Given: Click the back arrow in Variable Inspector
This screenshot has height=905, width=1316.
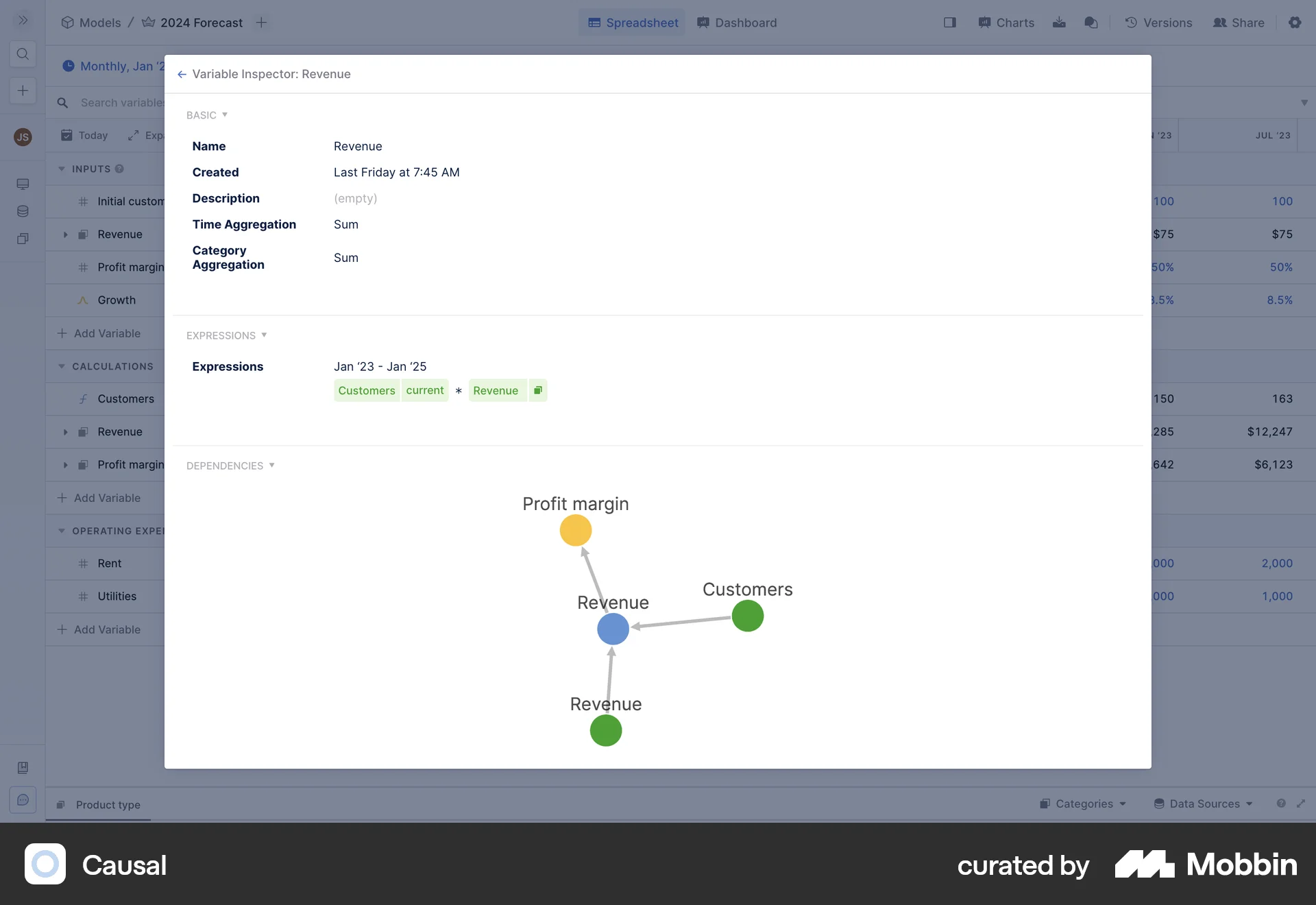Looking at the screenshot, I should (x=182, y=74).
